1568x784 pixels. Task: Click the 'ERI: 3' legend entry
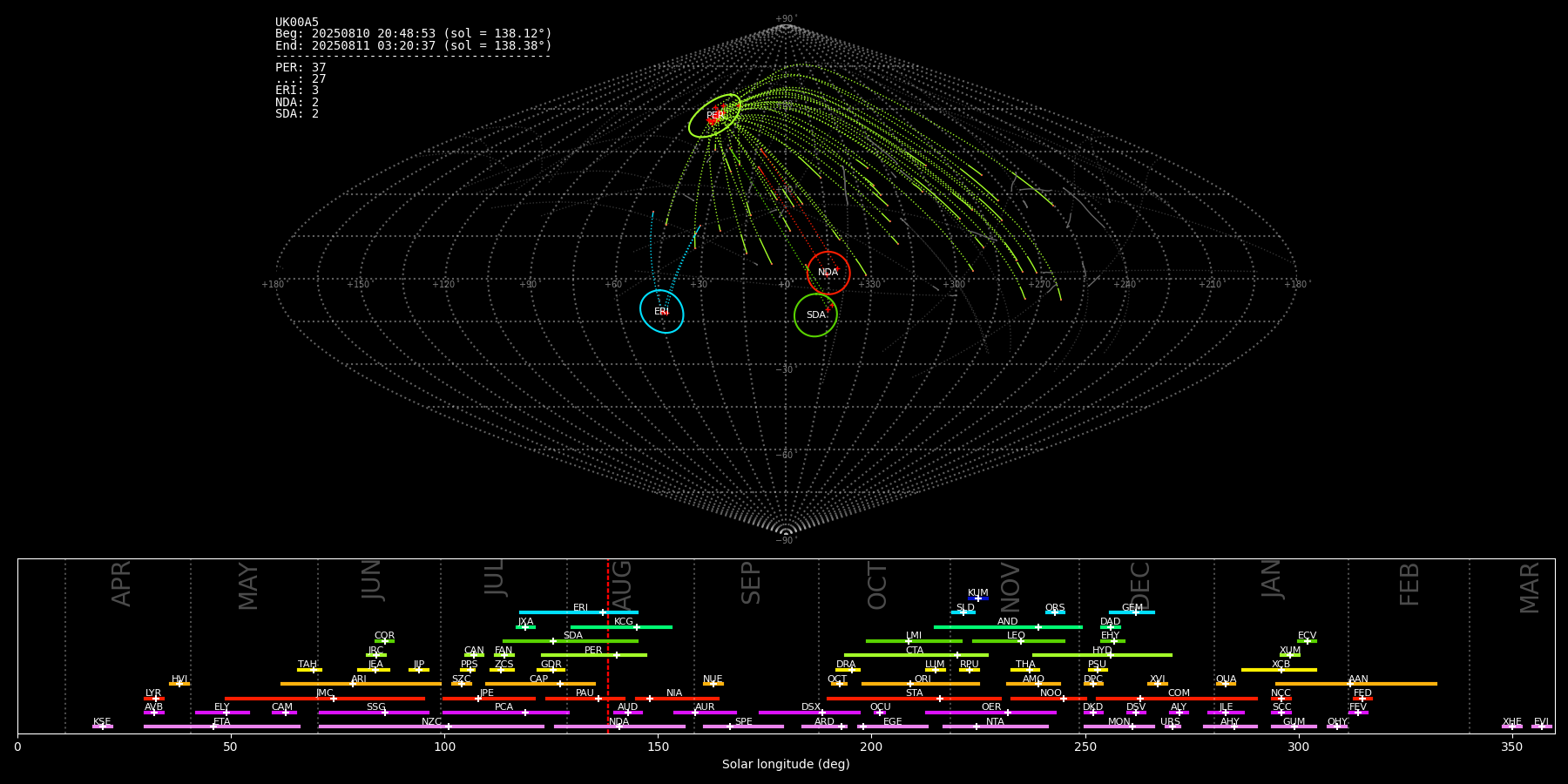[297, 91]
